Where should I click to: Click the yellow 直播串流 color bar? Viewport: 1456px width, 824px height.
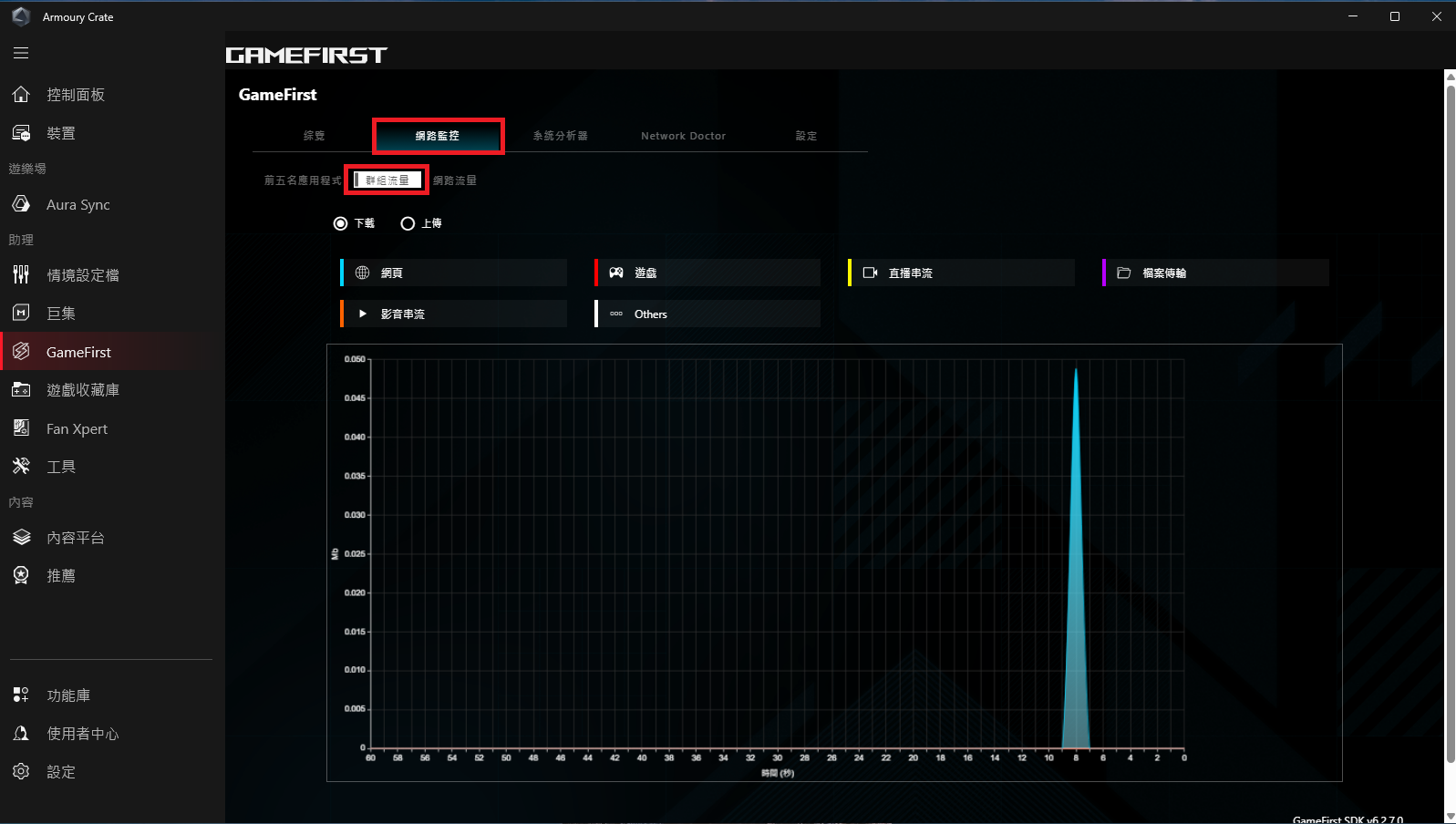pos(850,273)
